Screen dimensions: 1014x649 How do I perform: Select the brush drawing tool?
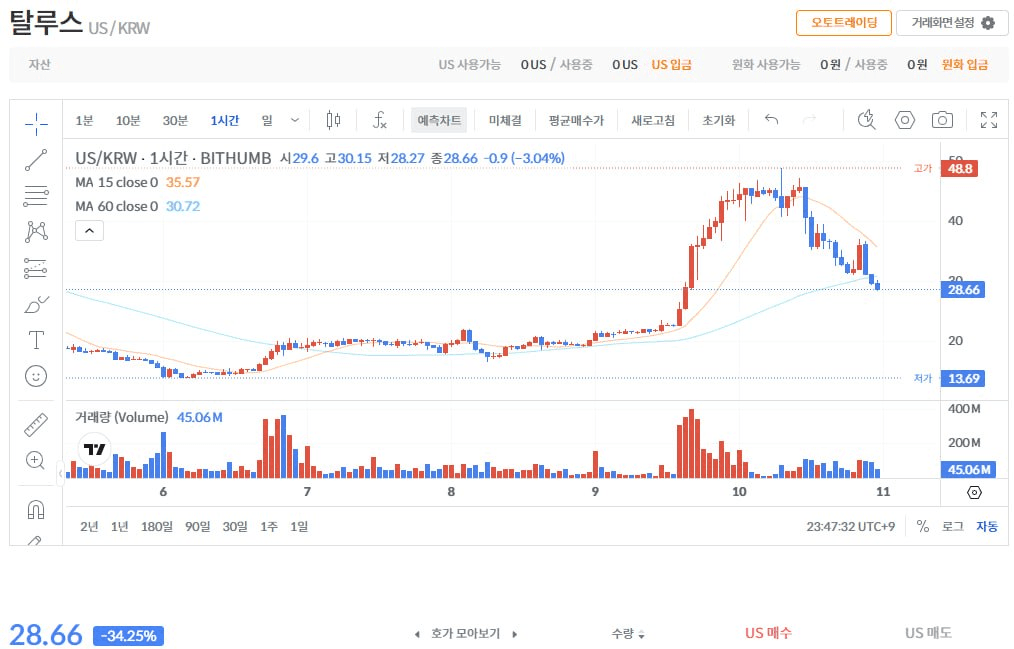(x=36, y=304)
